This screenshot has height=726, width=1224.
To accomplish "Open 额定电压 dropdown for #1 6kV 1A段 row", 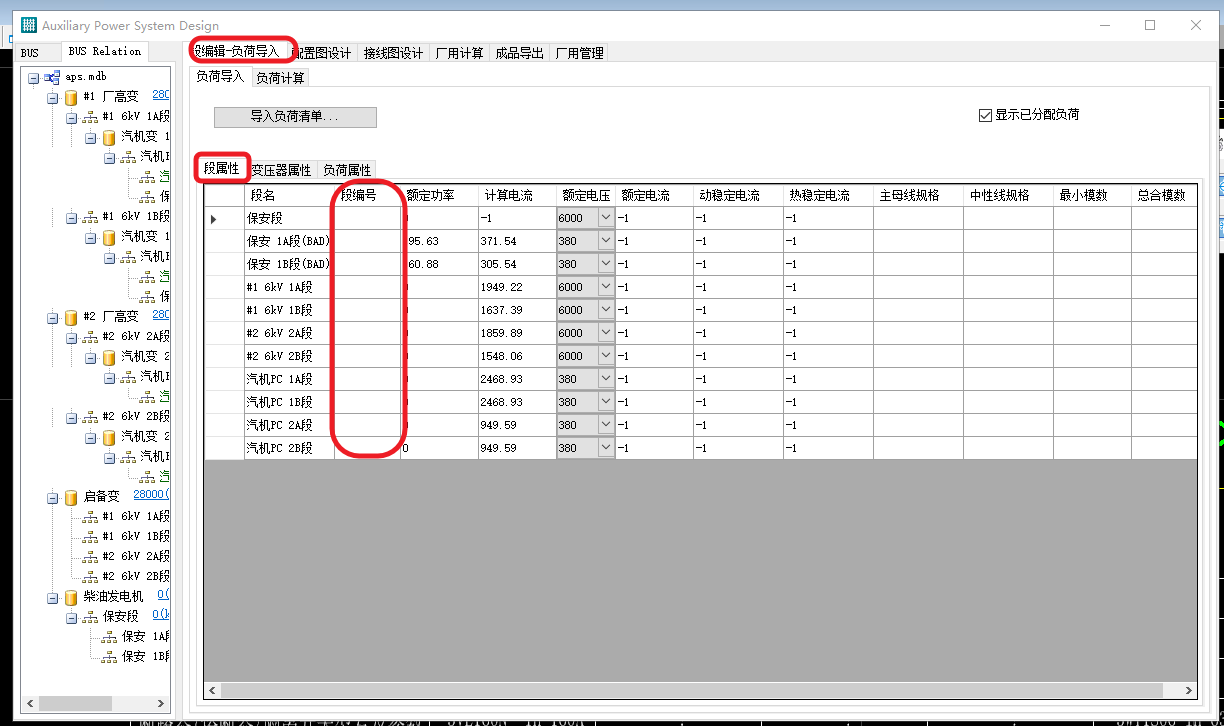I will [606, 287].
